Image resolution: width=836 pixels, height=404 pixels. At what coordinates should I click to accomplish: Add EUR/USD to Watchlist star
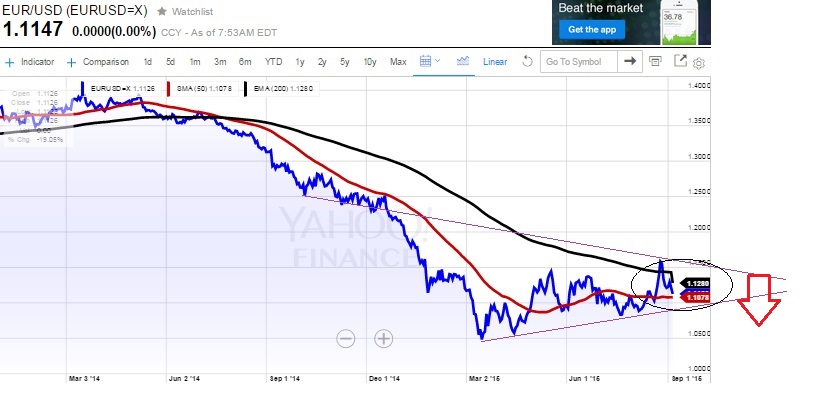coord(164,12)
